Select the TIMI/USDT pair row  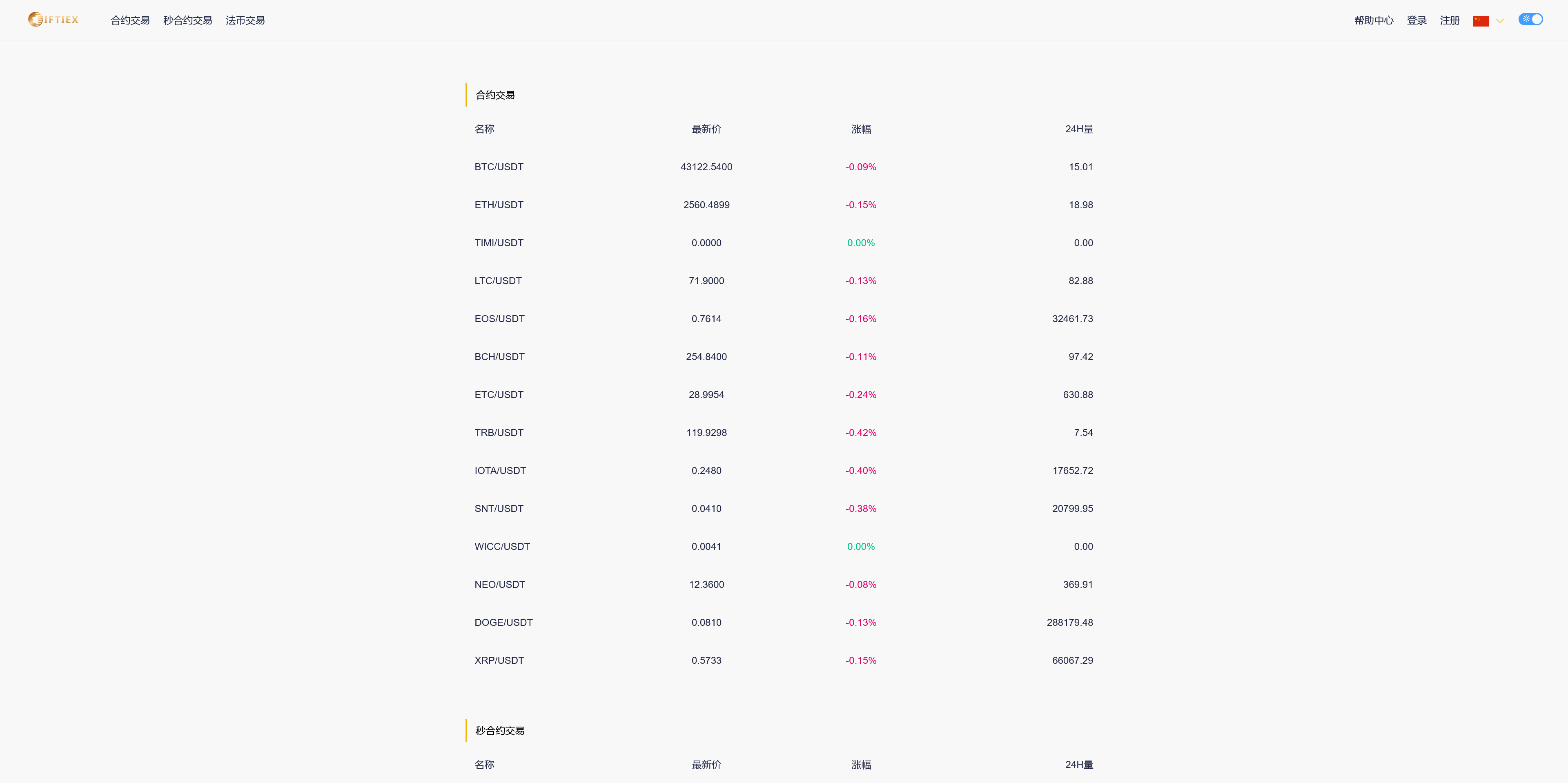(x=499, y=243)
